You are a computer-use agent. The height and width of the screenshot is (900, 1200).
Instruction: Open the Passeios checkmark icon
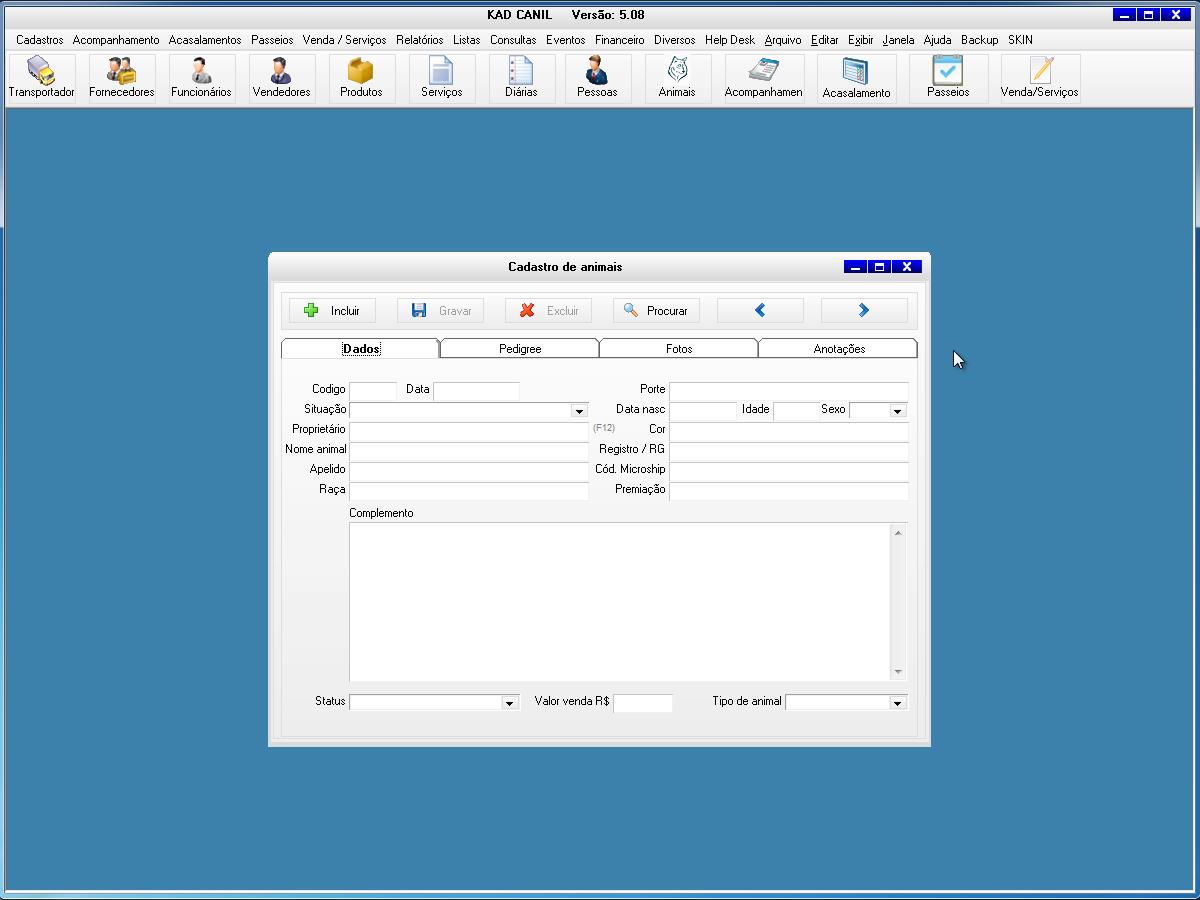tap(947, 78)
